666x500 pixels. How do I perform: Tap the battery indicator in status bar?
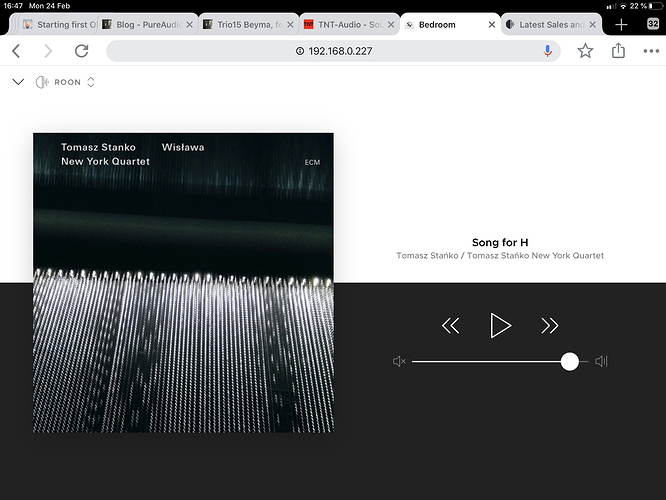pyautogui.click(x=656, y=6)
